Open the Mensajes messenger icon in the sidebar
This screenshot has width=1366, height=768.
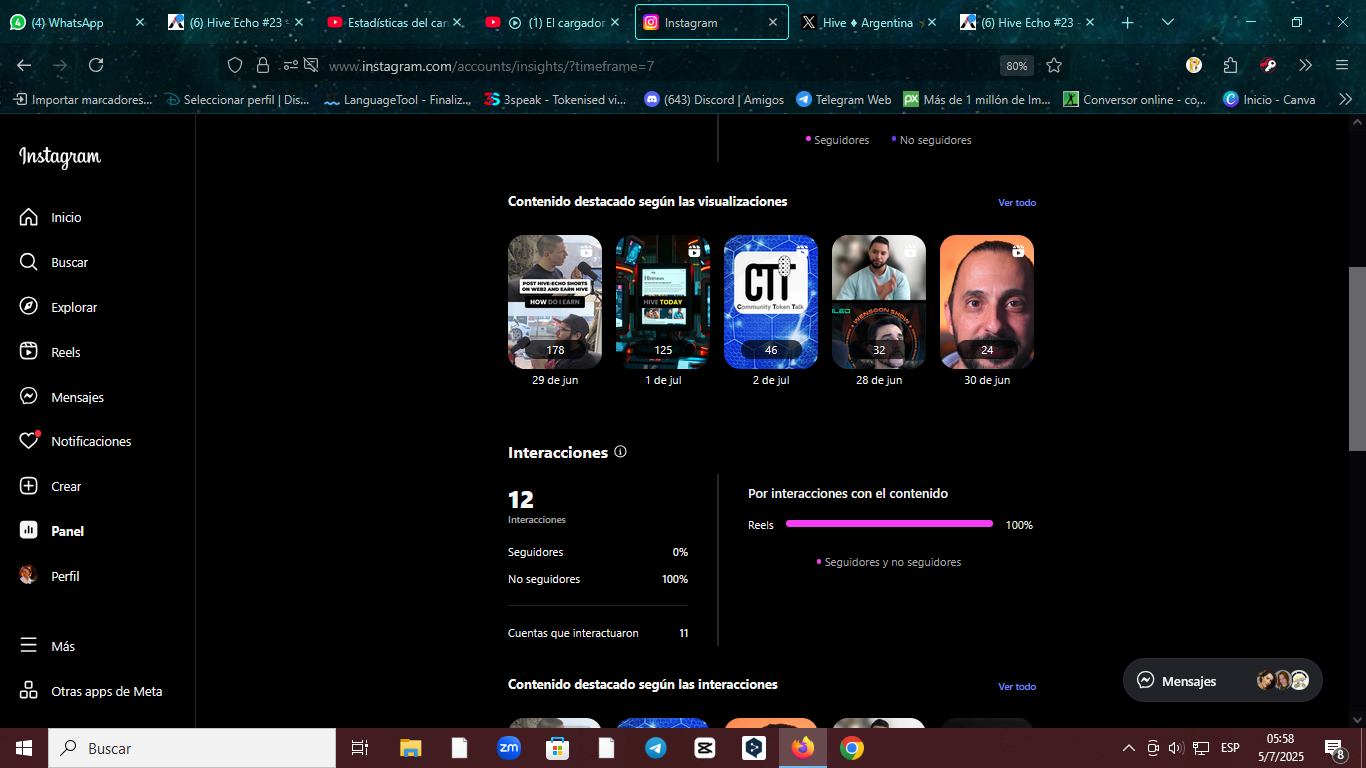click(x=29, y=396)
